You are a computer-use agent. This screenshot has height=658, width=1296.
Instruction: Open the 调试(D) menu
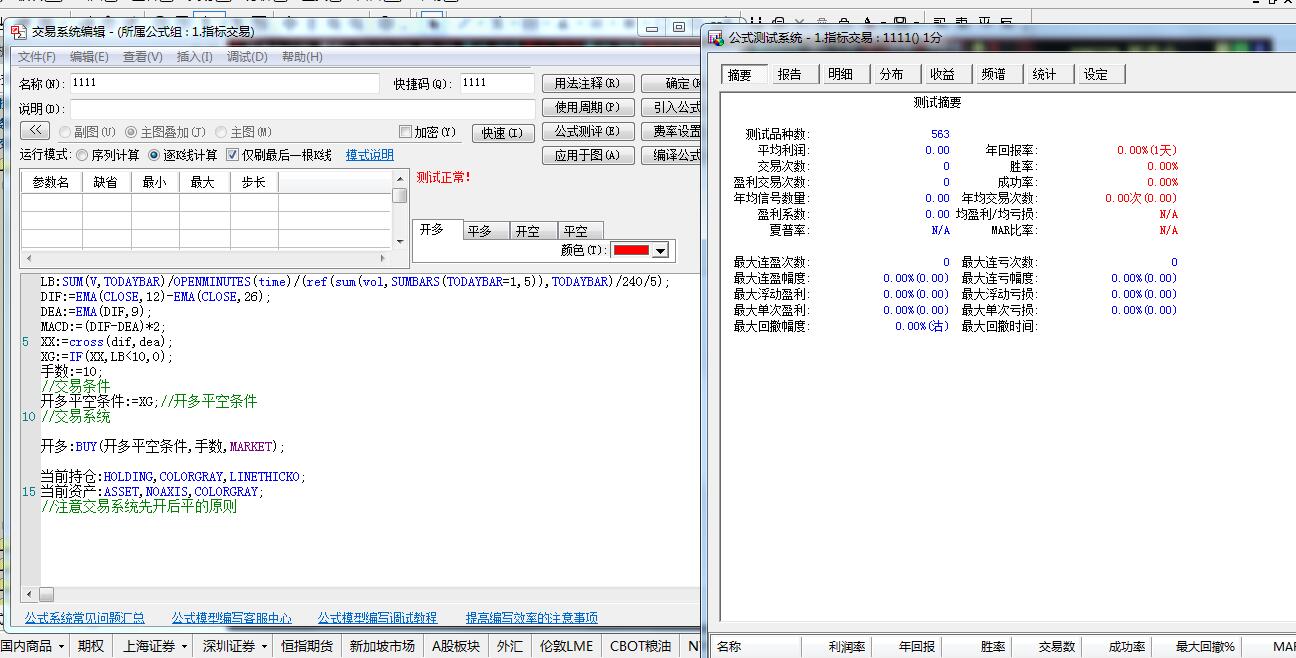pos(246,57)
